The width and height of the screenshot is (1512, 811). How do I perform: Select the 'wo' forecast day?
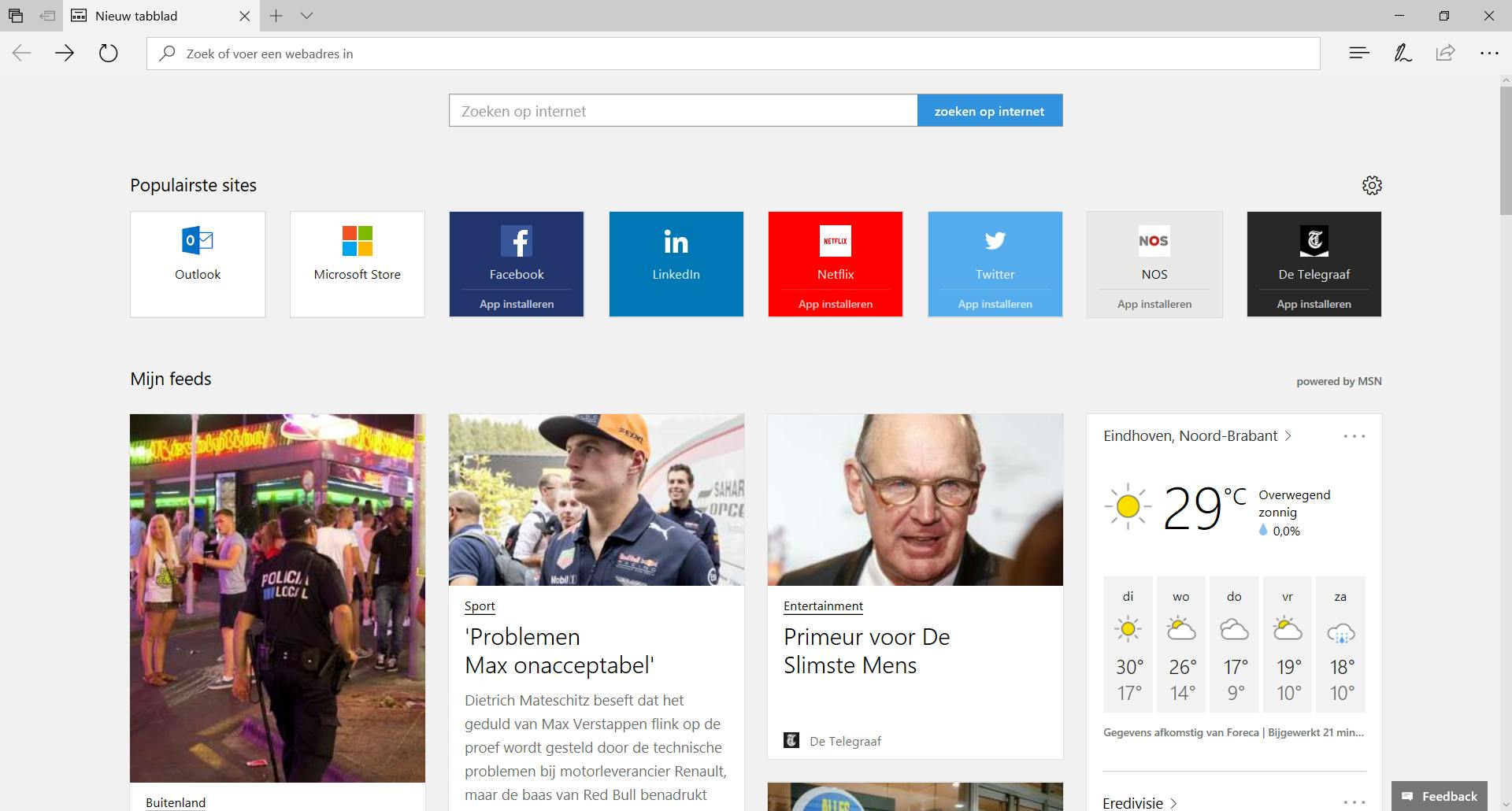click(1181, 645)
